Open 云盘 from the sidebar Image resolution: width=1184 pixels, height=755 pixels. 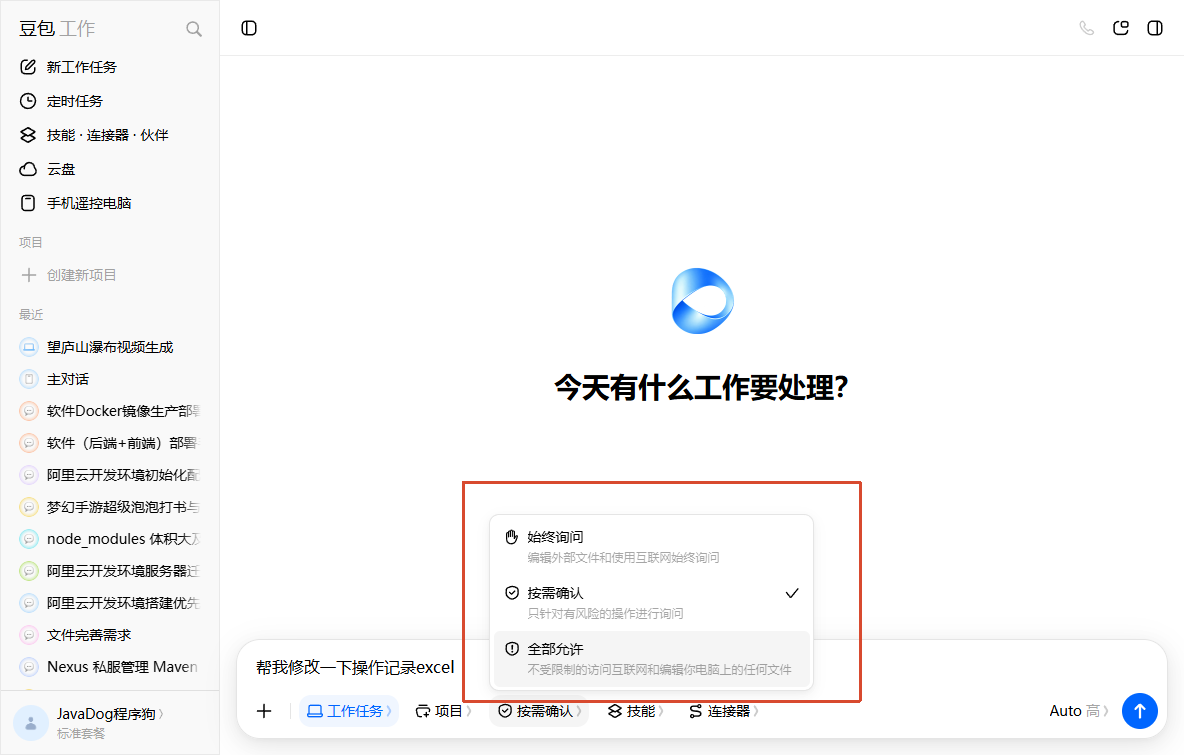tap(109, 169)
